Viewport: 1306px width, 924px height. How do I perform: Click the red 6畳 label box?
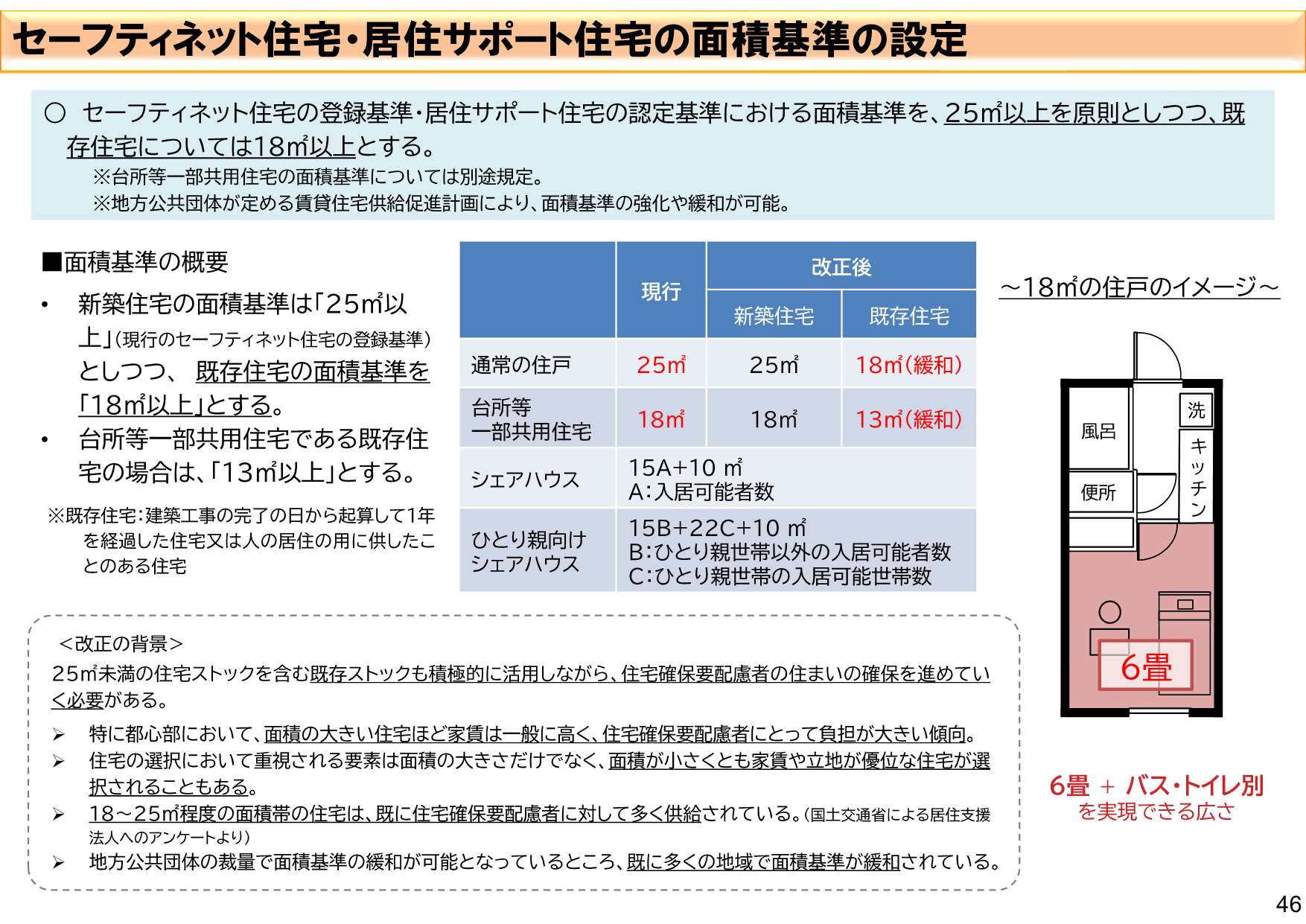(1145, 666)
